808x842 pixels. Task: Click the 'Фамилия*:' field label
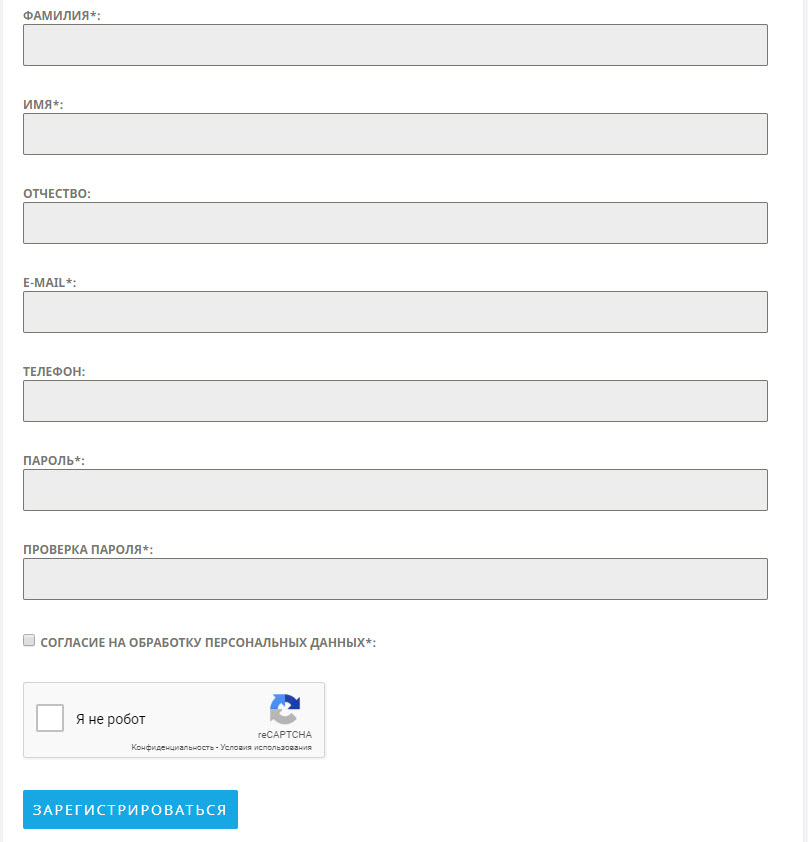click(x=62, y=16)
